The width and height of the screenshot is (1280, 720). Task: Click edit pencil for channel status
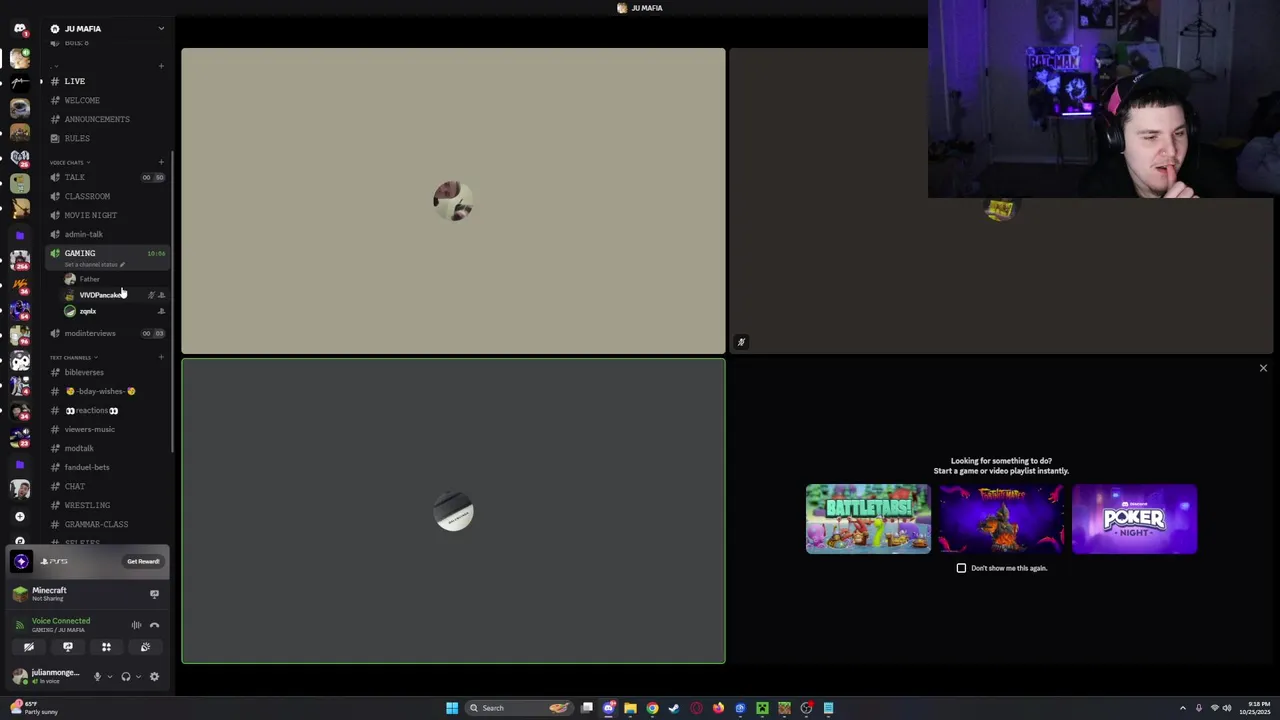[122, 264]
